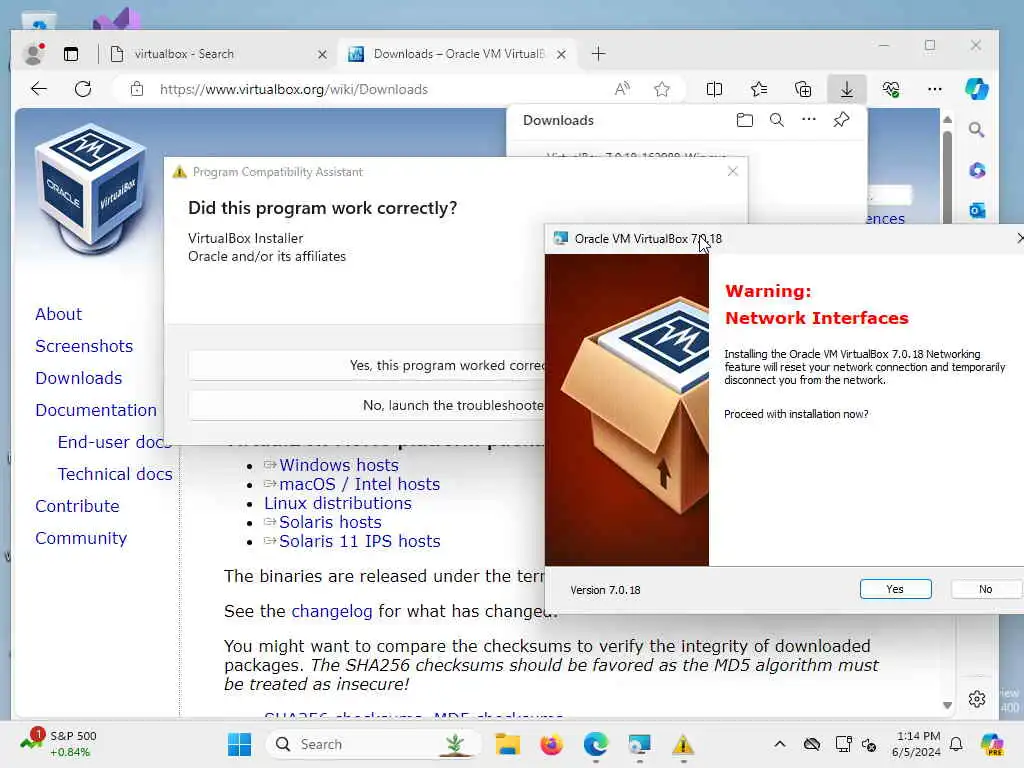
Task: Open clock showing 1:14 PM
Action: tap(916, 744)
